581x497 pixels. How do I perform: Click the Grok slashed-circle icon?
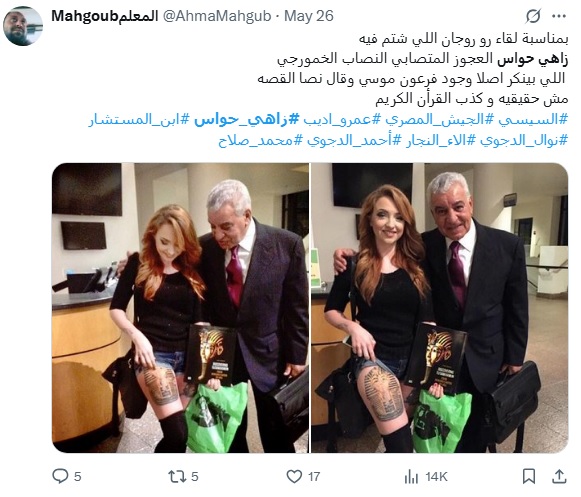pos(533,16)
